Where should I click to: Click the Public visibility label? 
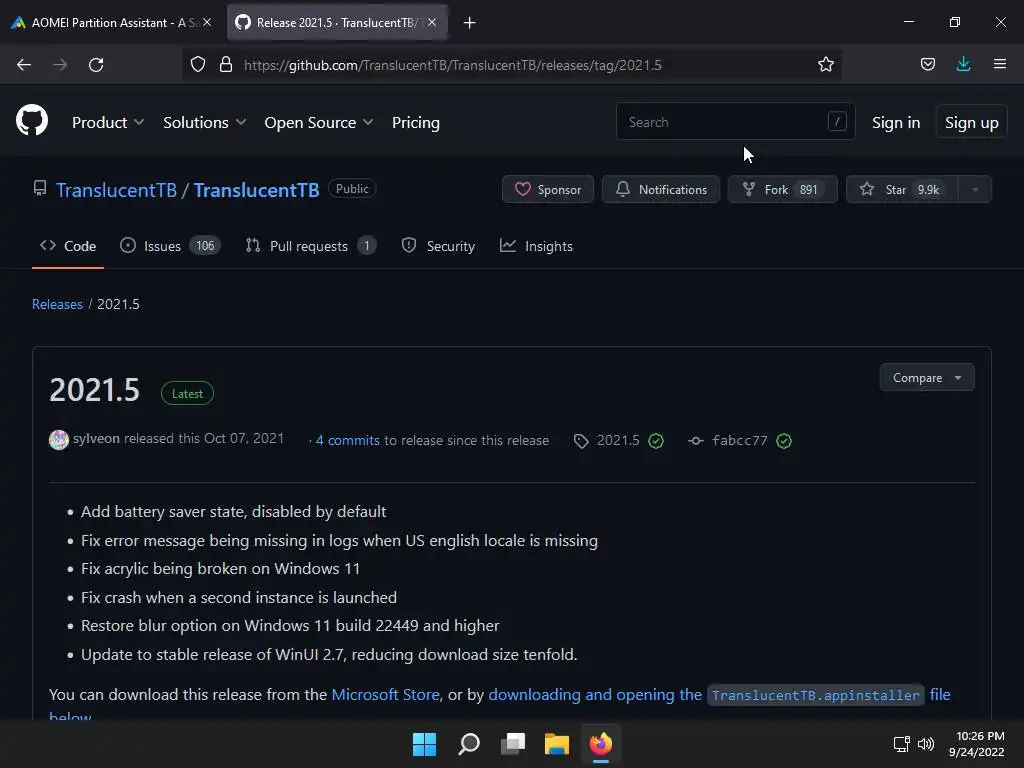point(352,189)
